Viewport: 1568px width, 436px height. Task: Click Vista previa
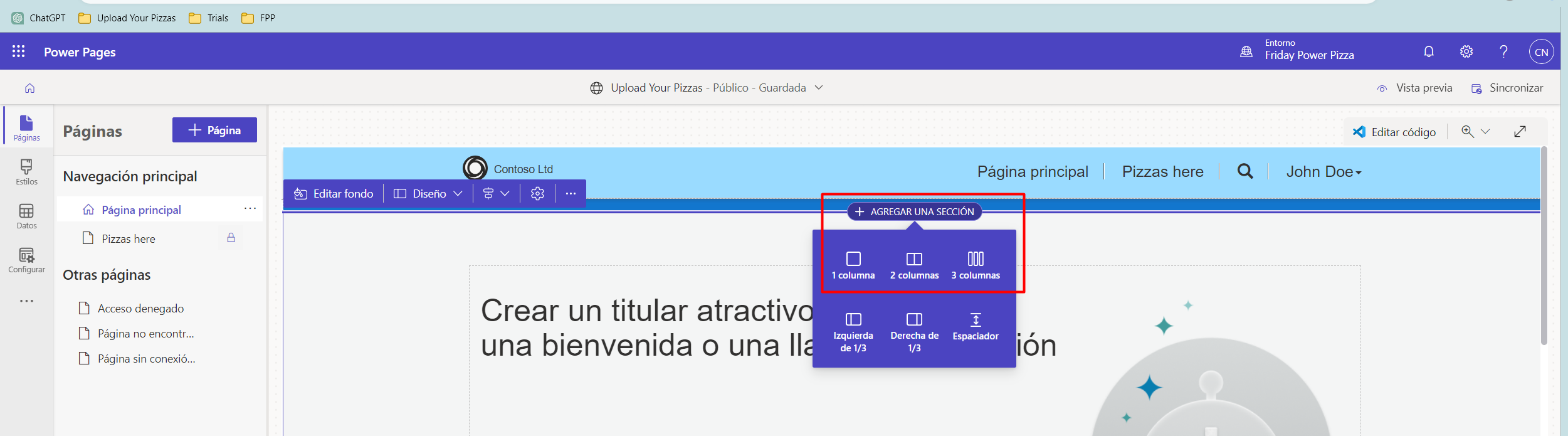[1414, 88]
